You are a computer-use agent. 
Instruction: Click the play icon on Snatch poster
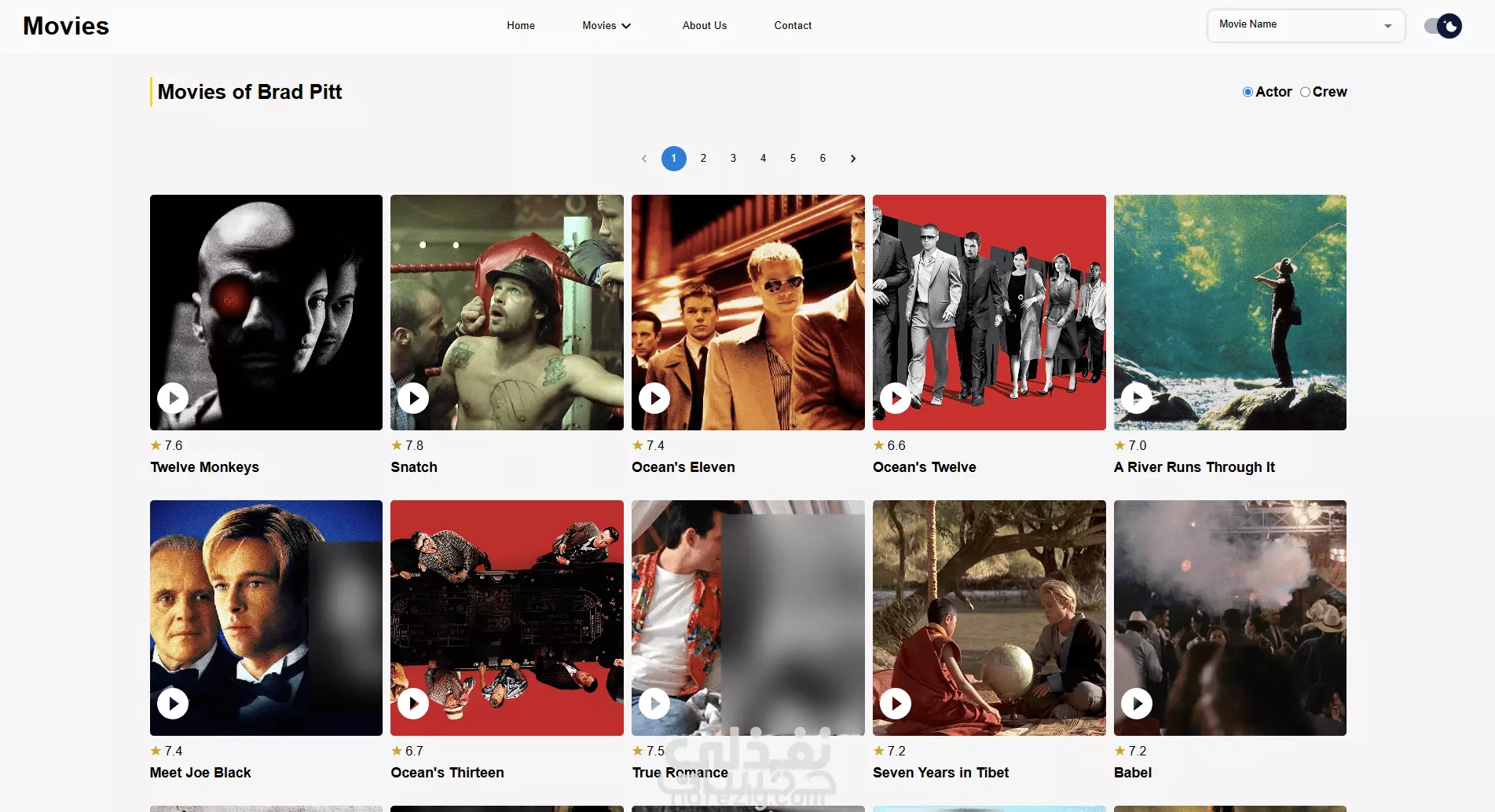click(x=413, y=398)
